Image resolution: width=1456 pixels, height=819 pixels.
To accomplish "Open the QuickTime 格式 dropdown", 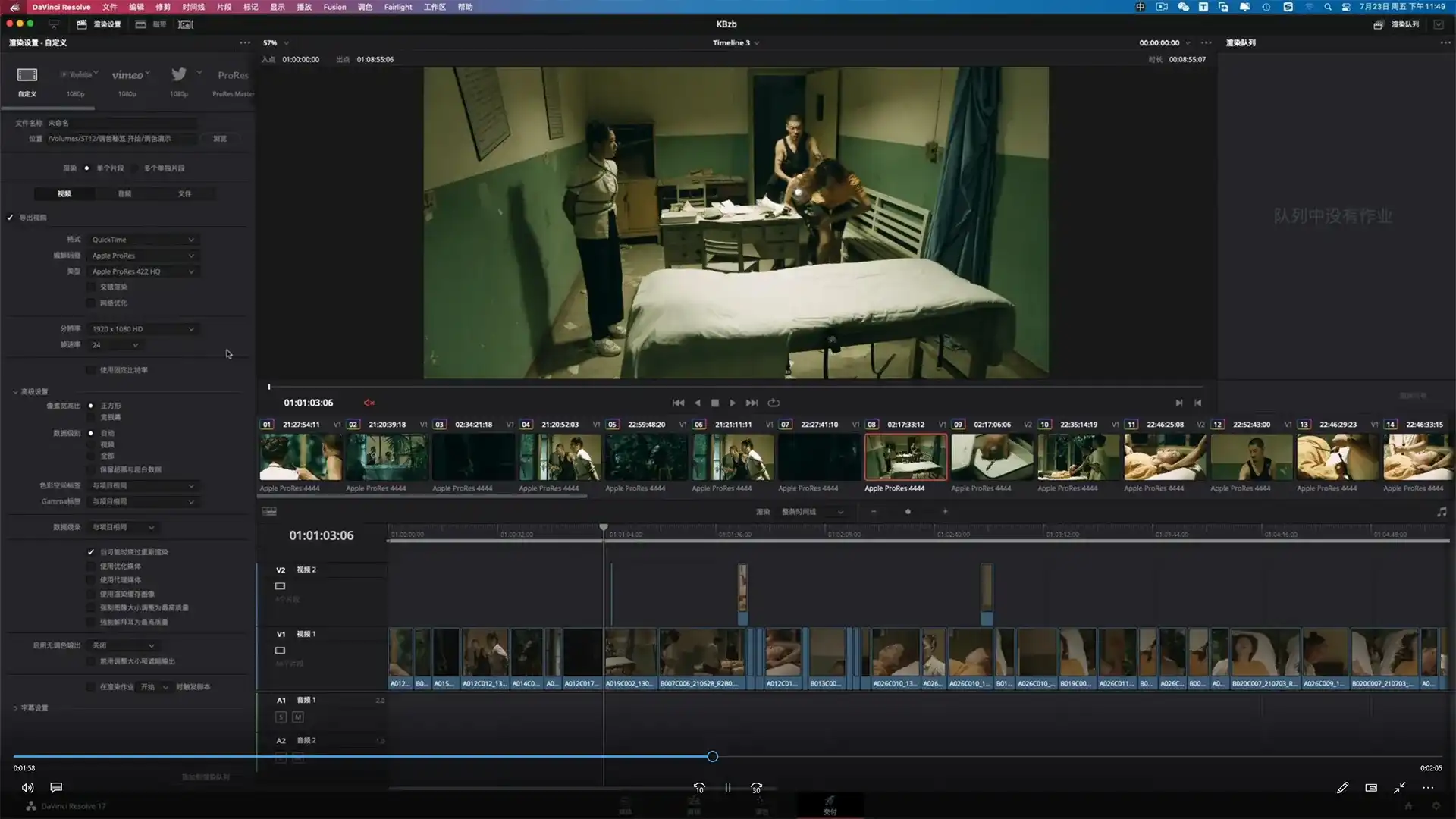I will point(143,240).
